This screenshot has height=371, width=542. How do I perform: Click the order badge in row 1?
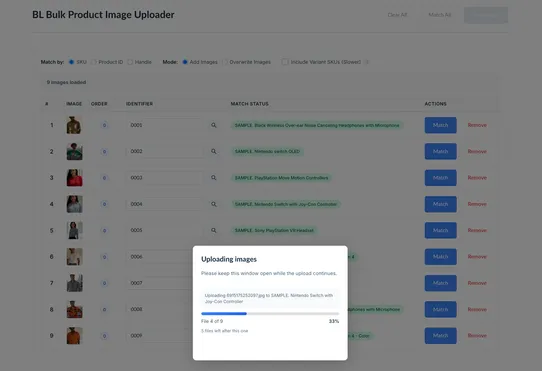[x=104, y=125]
